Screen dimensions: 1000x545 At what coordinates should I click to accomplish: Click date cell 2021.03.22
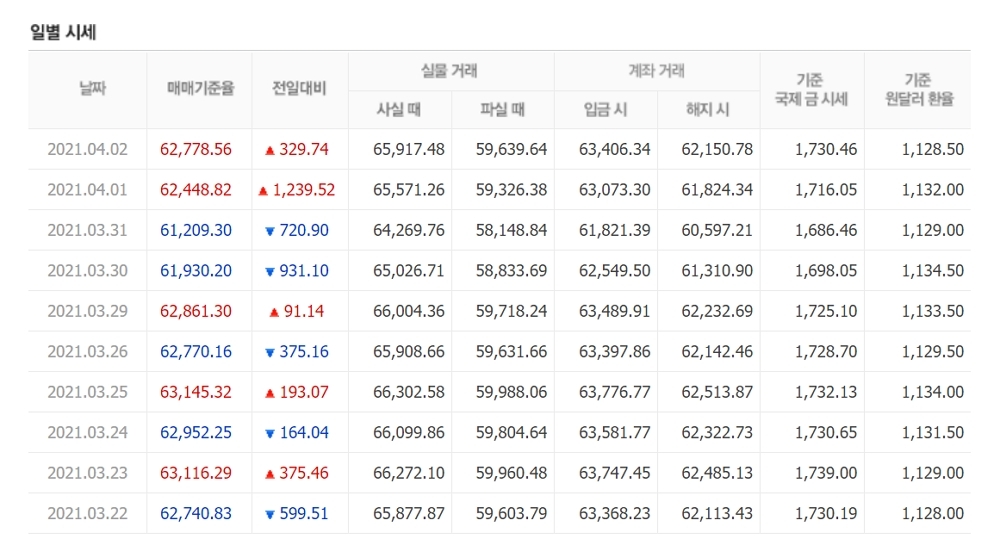[87, 514]
